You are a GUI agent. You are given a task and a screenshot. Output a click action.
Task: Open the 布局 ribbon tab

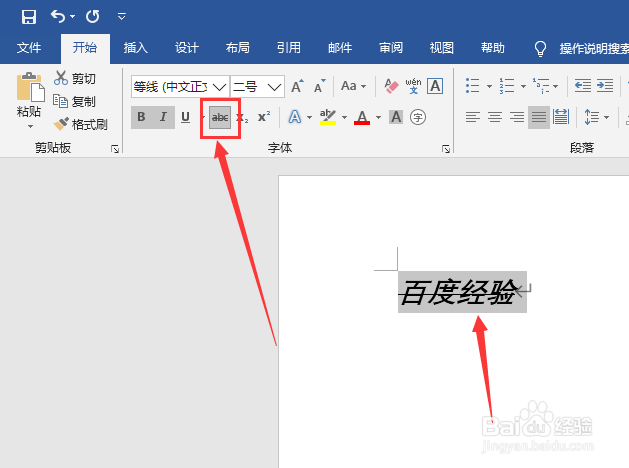[x=237, y=48]
